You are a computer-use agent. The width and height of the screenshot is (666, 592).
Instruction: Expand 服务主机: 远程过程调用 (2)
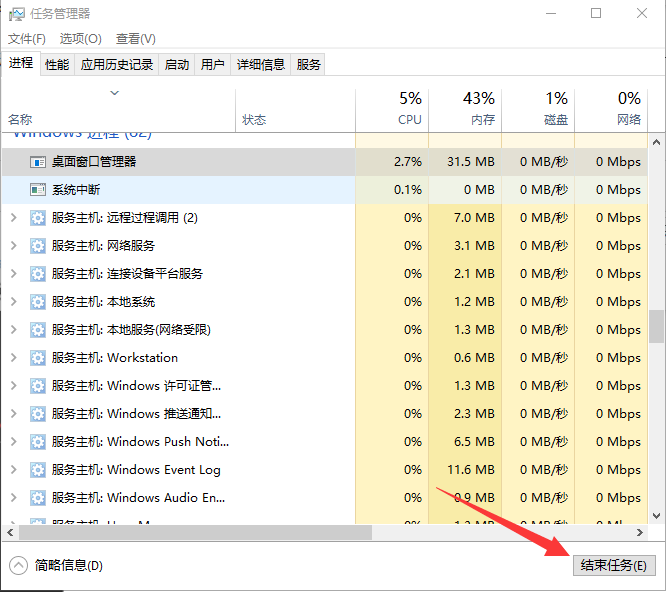click(x=14, y=218)
